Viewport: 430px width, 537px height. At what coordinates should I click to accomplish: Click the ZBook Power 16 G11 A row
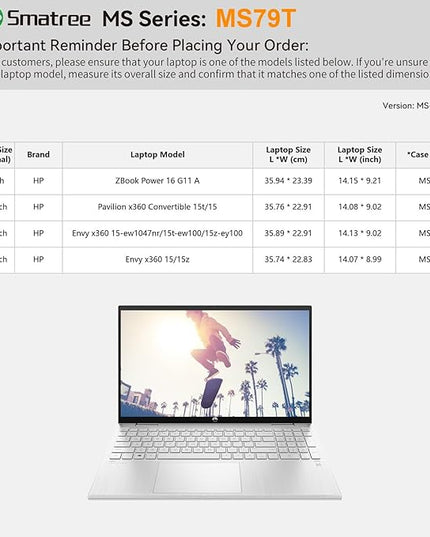(215, 181)
